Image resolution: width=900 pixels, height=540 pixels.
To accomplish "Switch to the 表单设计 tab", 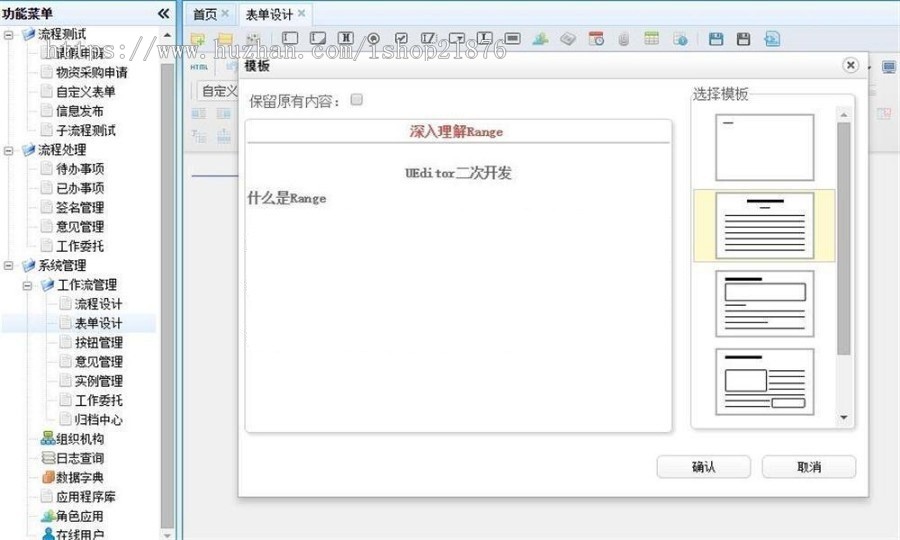I will (269, 14).
